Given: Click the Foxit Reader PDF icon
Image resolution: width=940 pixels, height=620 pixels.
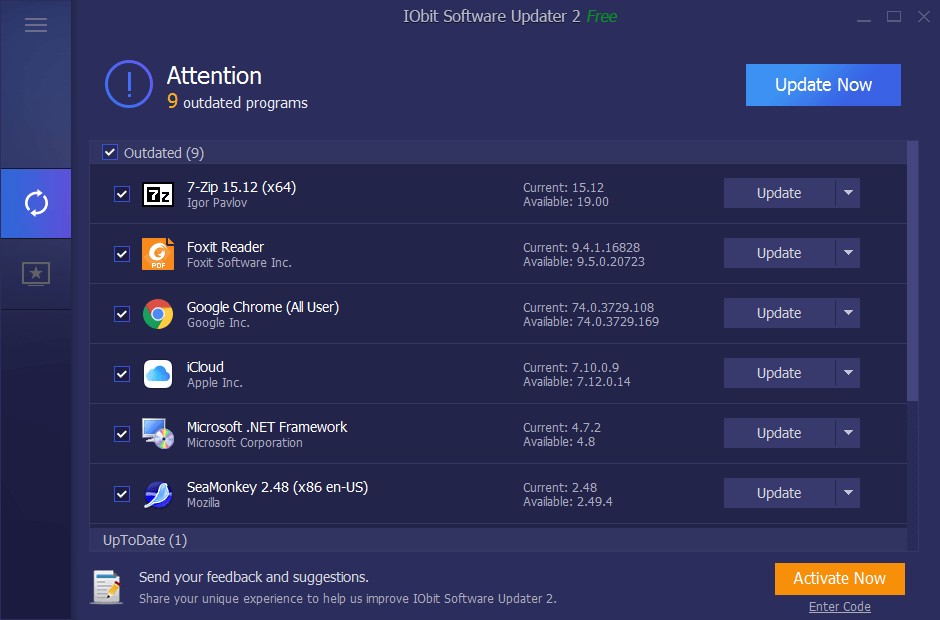Looking at the screenshot, I should coord(158,253).
